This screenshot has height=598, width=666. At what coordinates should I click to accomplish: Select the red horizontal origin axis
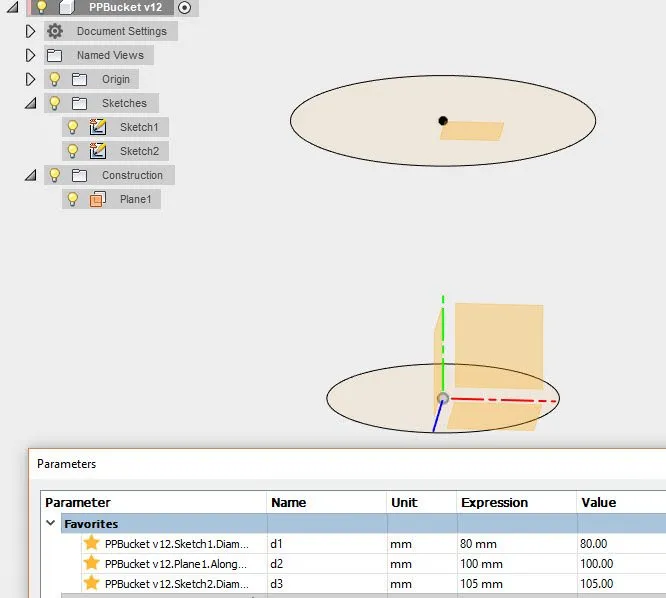click(x=503, y=400)
